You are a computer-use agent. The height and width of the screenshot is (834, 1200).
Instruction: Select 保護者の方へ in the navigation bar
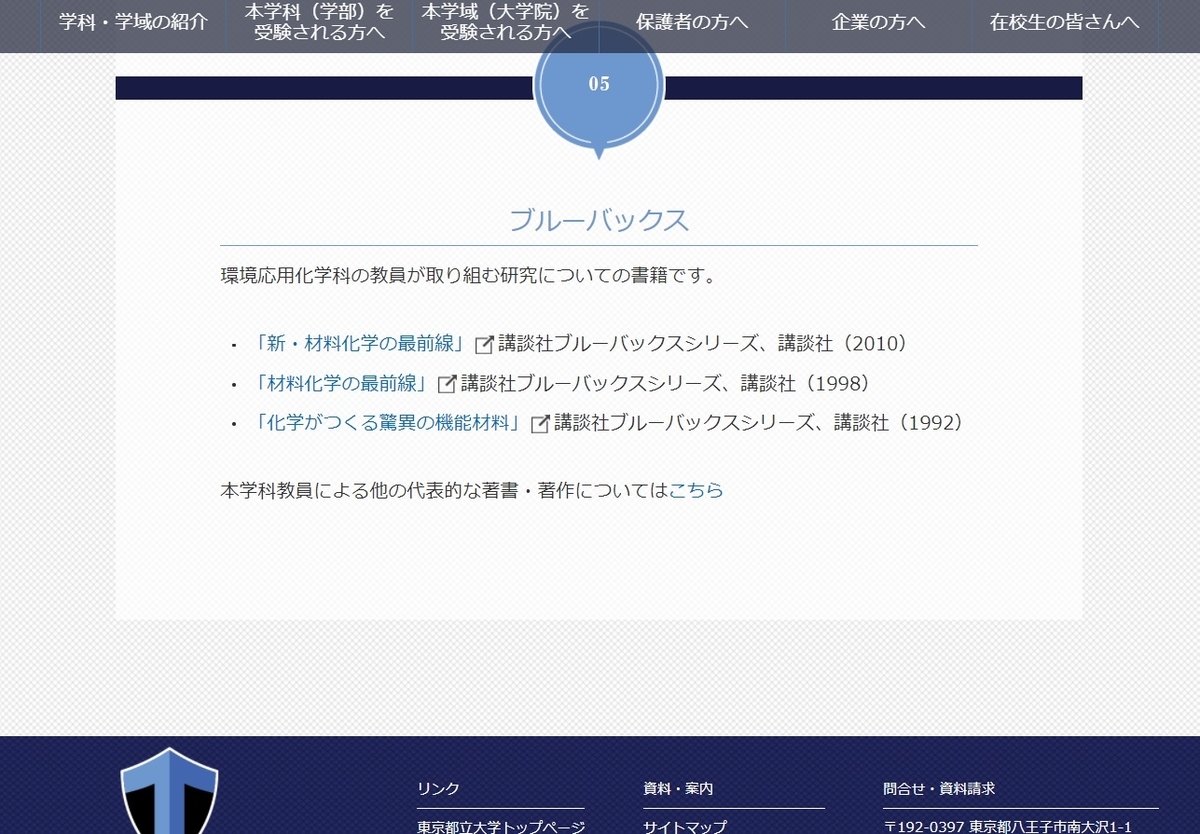(692, 22)
